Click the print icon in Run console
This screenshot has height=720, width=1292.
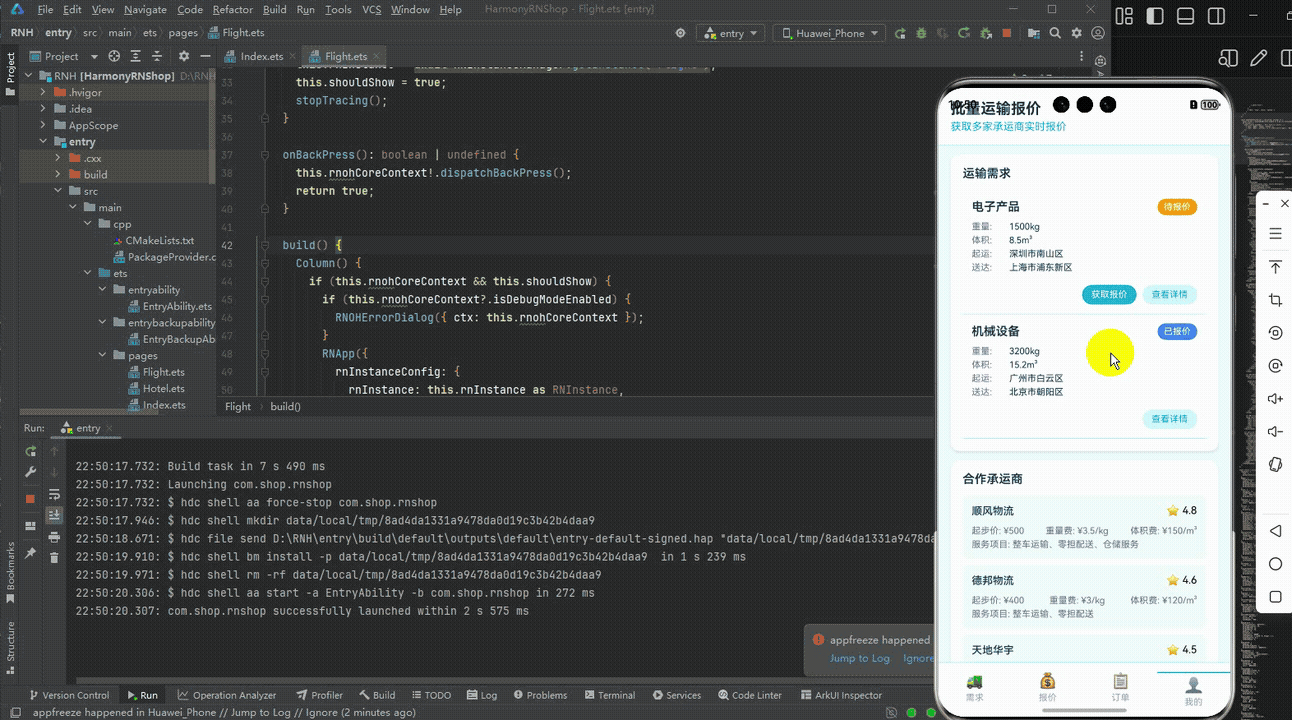54,537
